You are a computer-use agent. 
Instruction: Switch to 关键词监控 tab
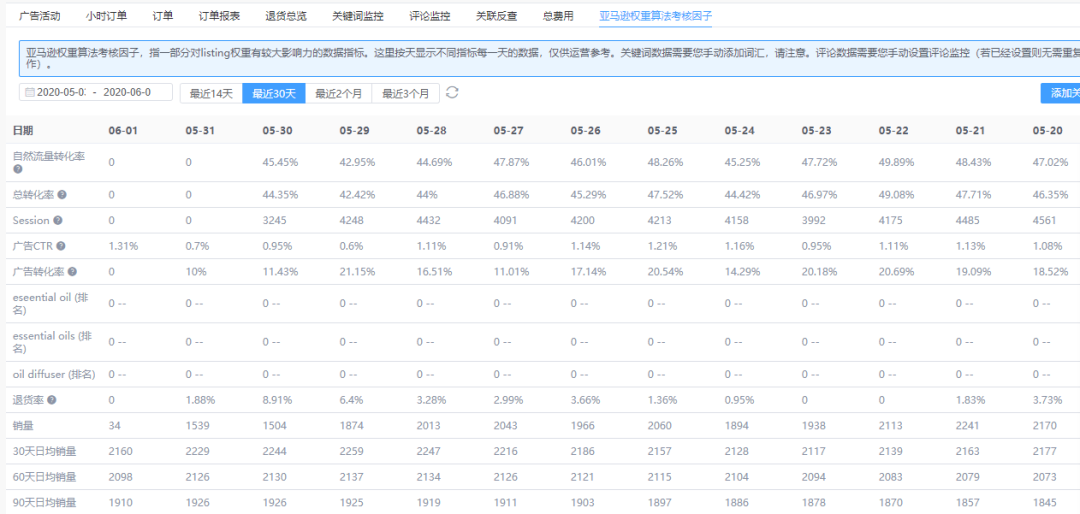point(357,16)
